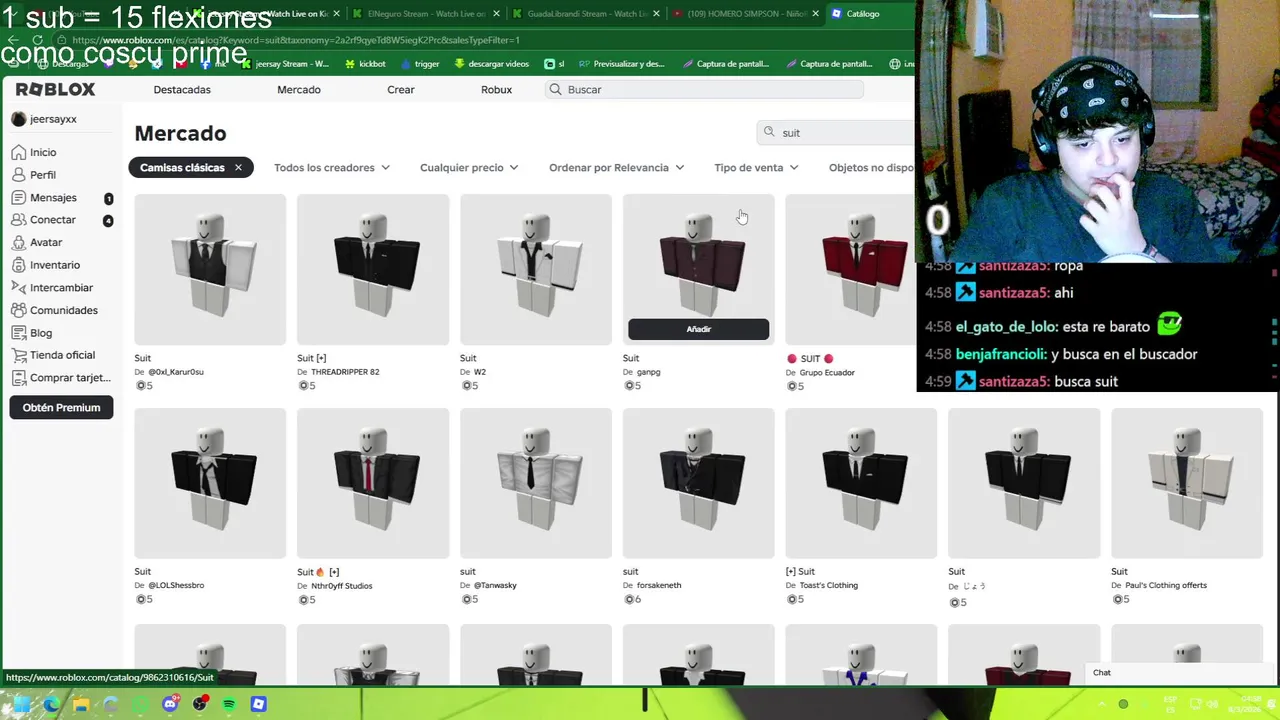The height and width of the screenshot is (720, 1280).
Task: Expand Cualquier precio dropdown
Action: (469, 167)
